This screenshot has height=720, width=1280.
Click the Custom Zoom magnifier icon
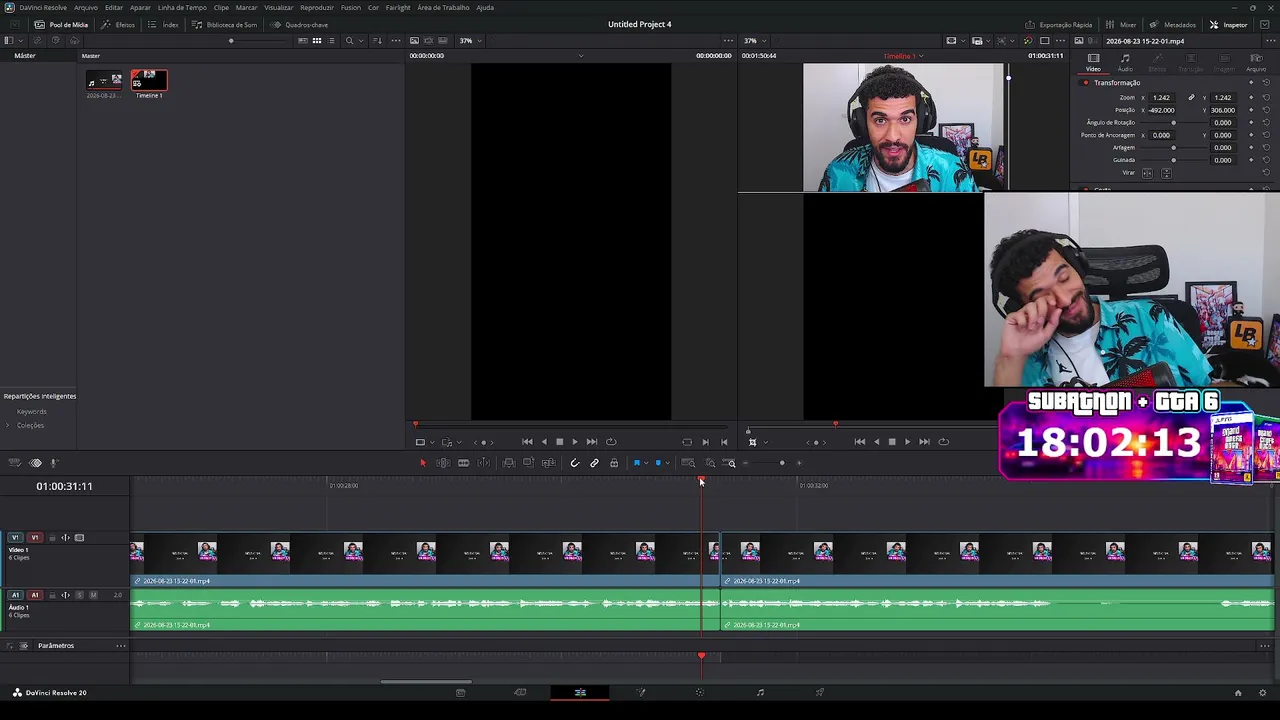tap(731, 463)
